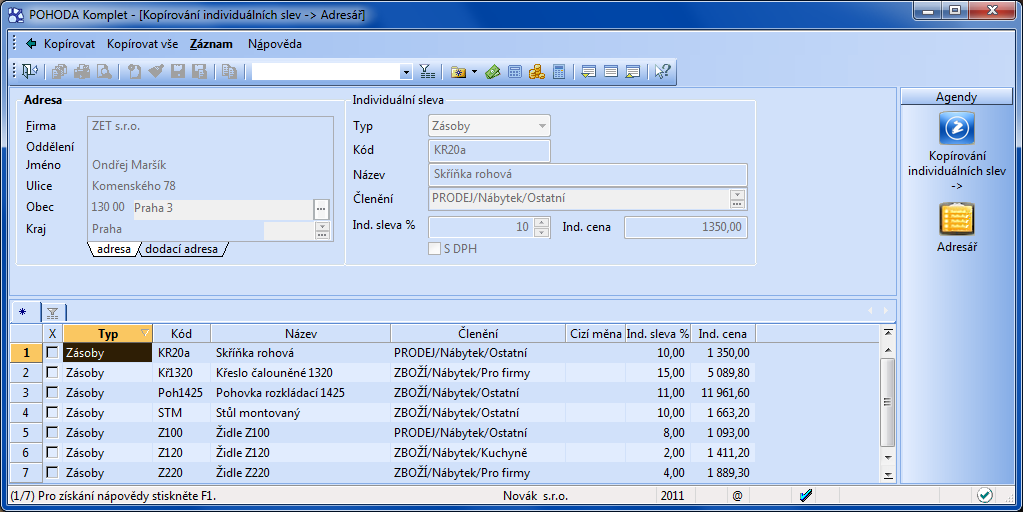Check the X box for row STM
1023x512 pixels.
(52, 412)
